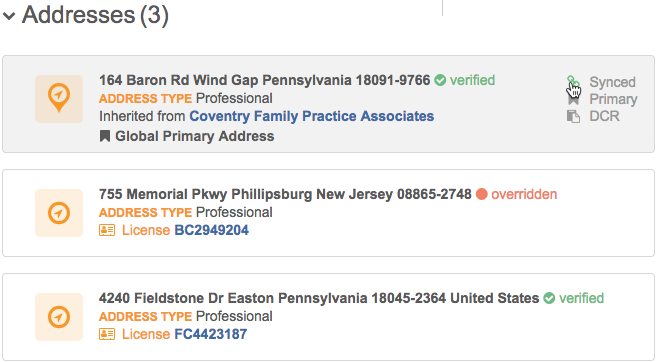Click the license card icon for BC2949204
Viewport: 659px width, 362px height.
click(107, 230)
